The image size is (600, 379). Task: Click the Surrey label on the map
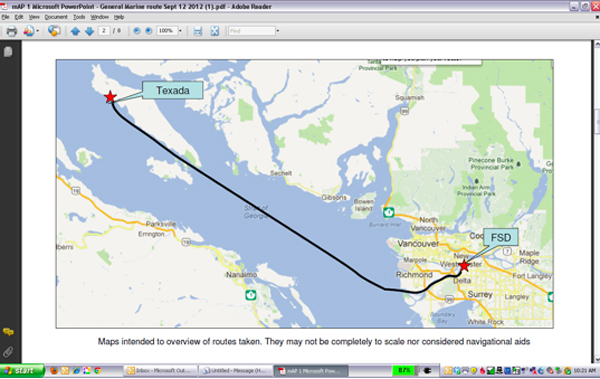[x=480, y=294]
